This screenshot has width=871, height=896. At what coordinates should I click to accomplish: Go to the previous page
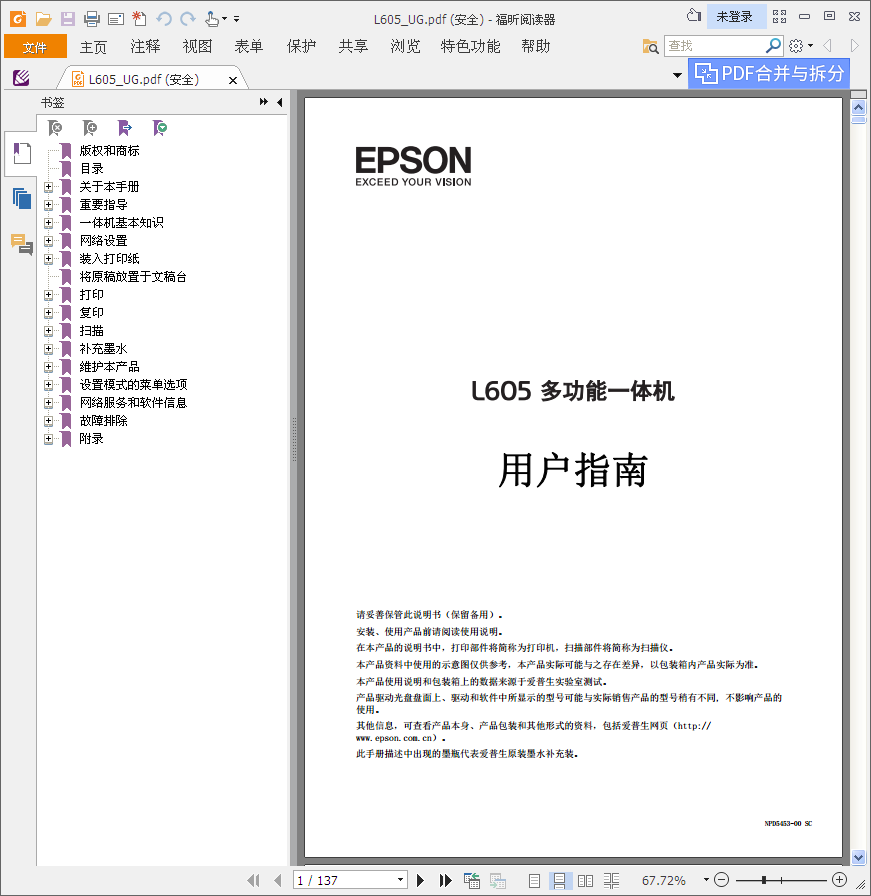click(x=278, y=880)
